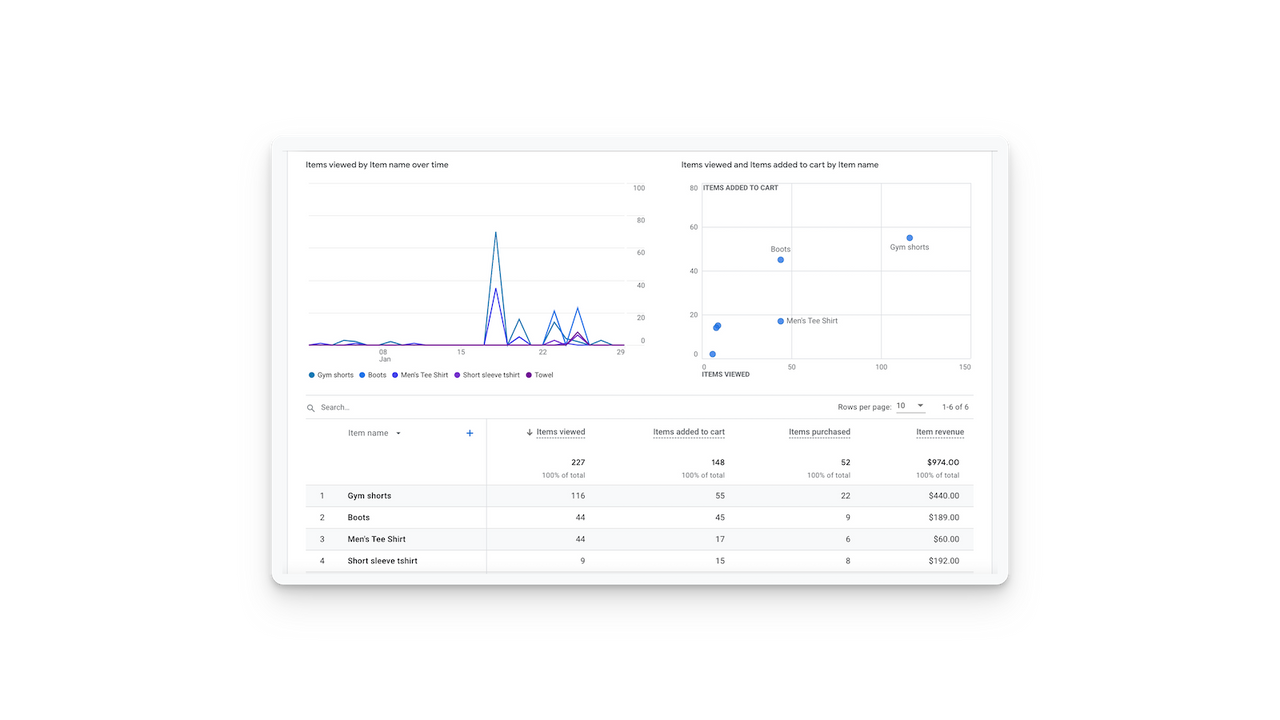Sort by Items purchased column header
Screen dimensions: 1280x720
tap(819, 432)
